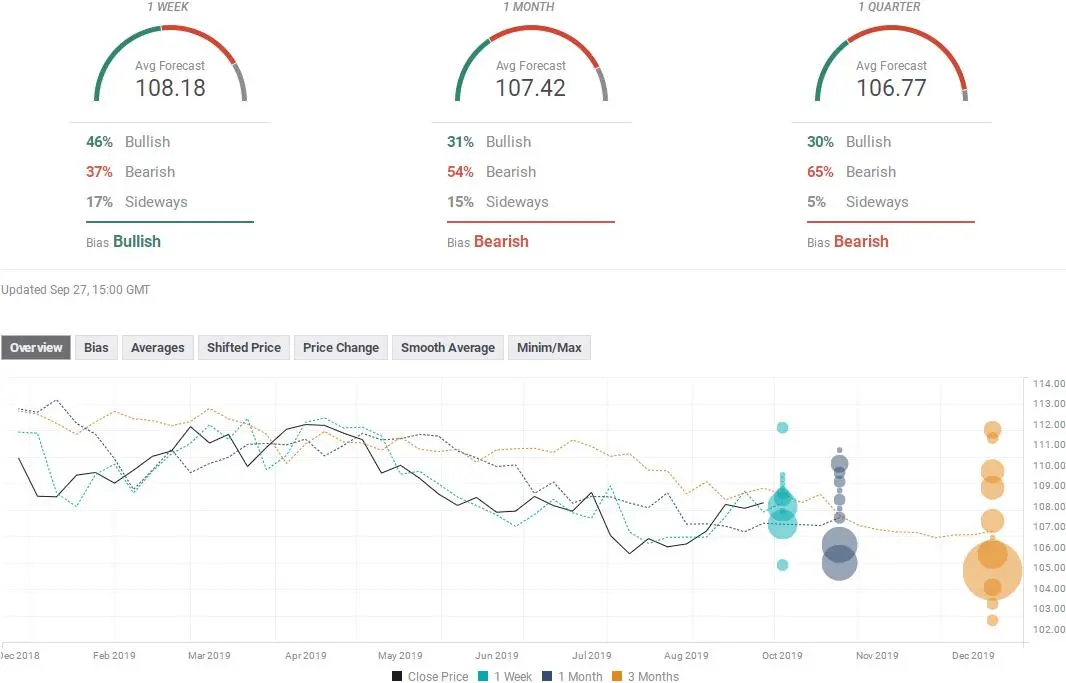Click 31% Bullish in the monthly forecast
The height and width of the screenshot is (683, 1066).
[x=489, y=141]
